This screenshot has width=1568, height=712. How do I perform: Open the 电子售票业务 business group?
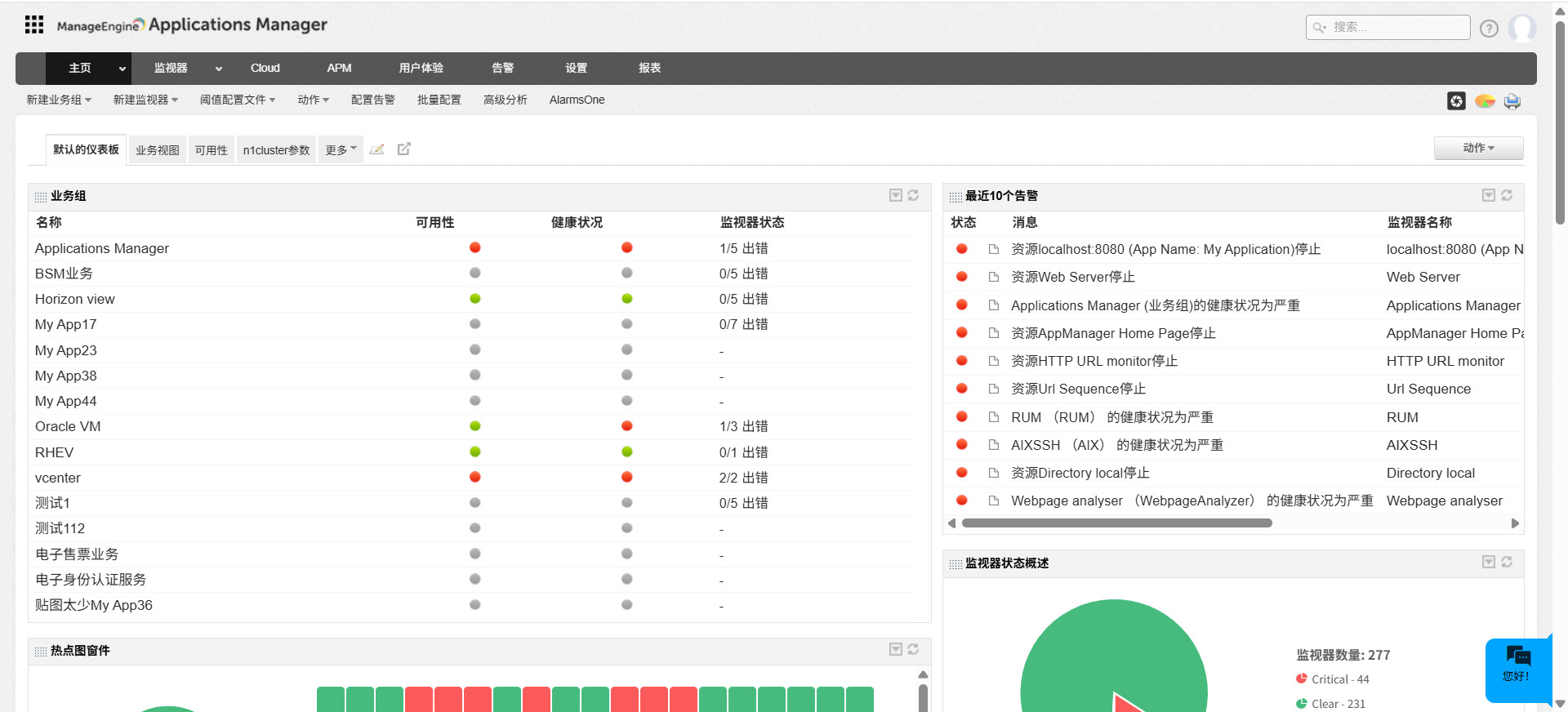tap(77, 554)
